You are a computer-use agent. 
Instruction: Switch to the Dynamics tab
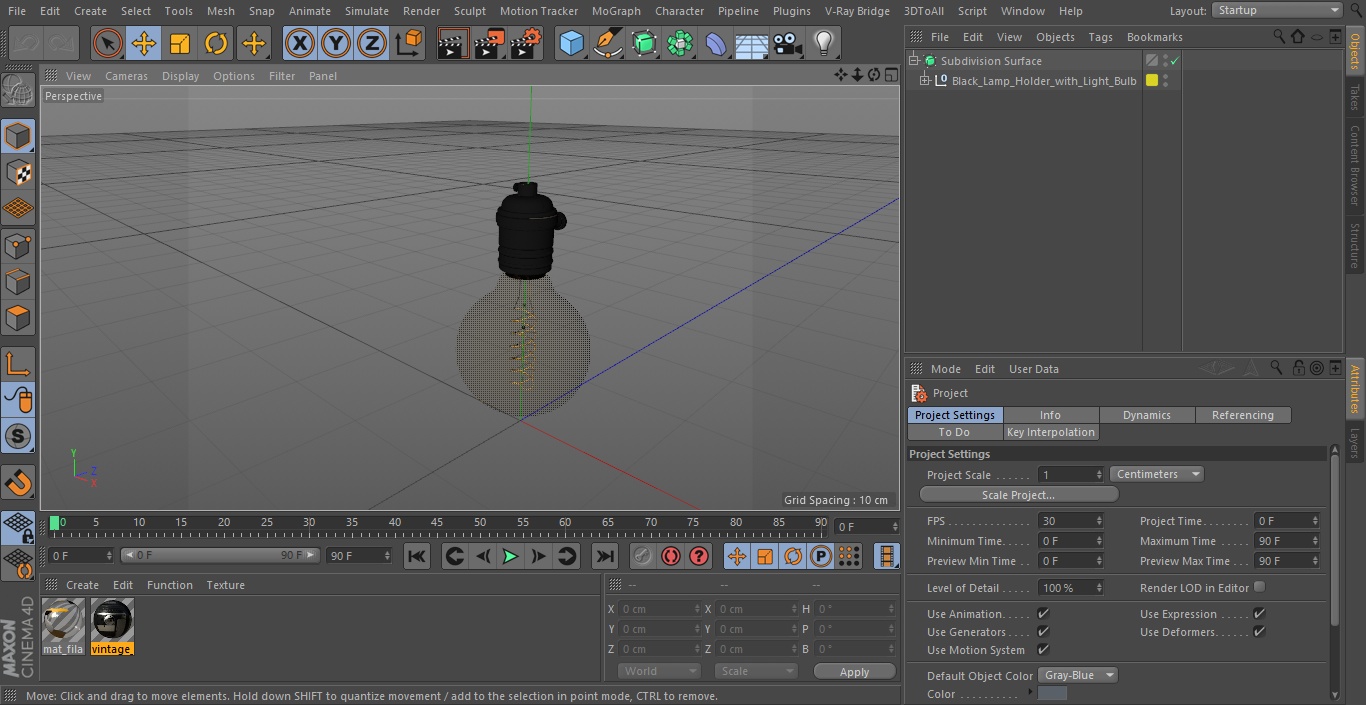click(1147, 415)
